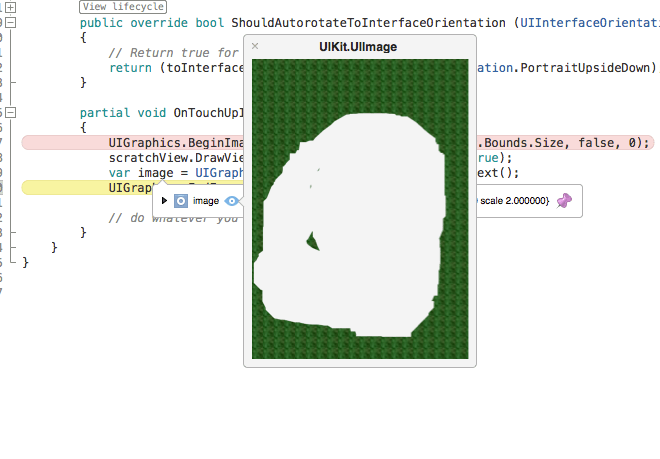Click the green and white image preview

click(360, 208)
